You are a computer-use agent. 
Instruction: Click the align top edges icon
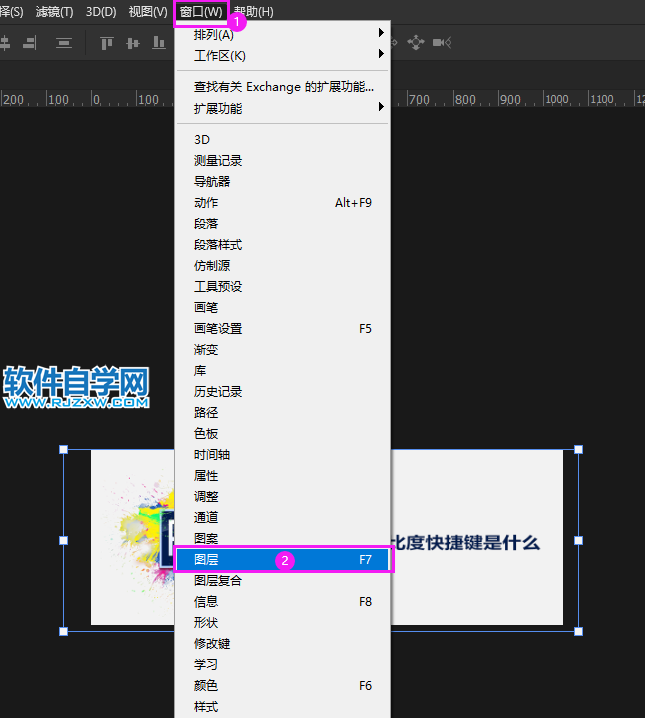[x=107, y=43]
